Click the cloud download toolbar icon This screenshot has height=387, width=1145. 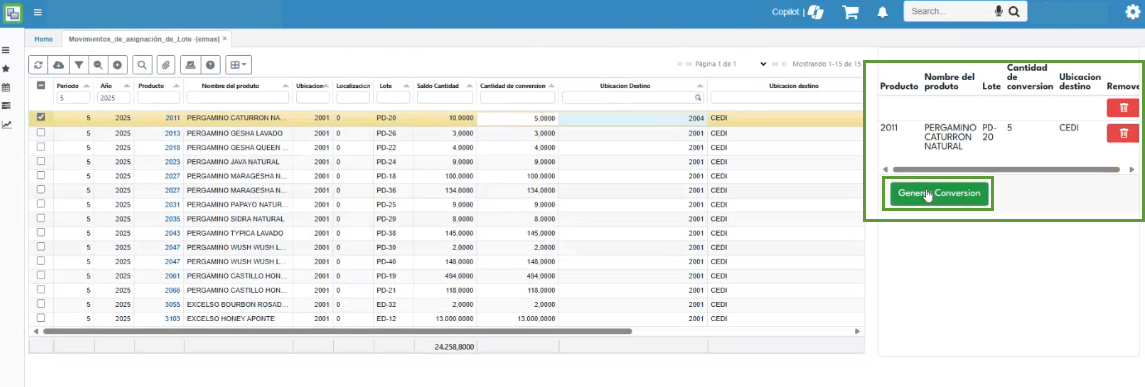click(x=58, y=65)
